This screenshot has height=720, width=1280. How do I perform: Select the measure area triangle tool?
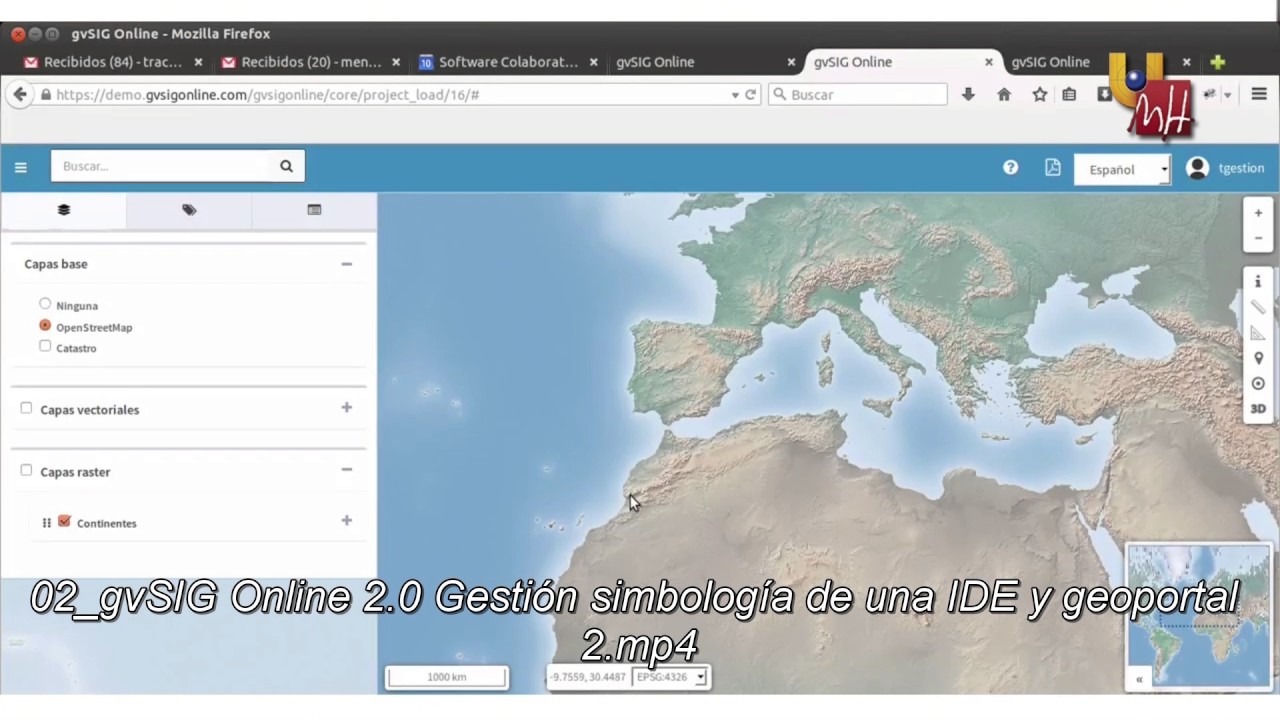coord(1258,333)
